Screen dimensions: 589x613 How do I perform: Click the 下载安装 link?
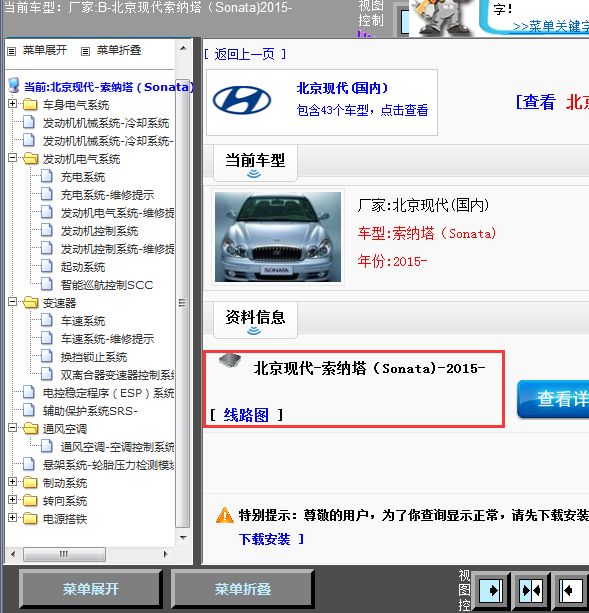[265, 539]
